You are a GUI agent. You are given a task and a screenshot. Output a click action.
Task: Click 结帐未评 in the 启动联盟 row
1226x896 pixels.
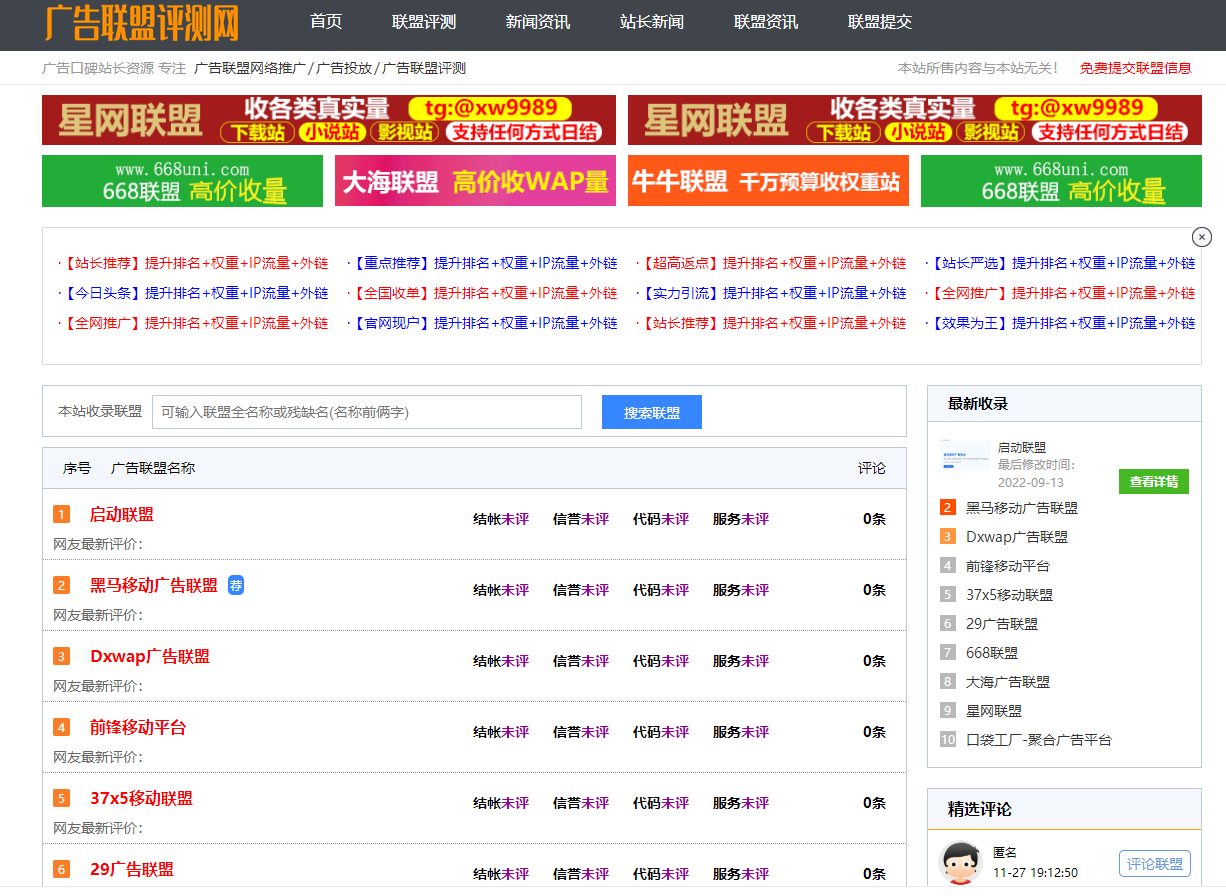[501, 519]
